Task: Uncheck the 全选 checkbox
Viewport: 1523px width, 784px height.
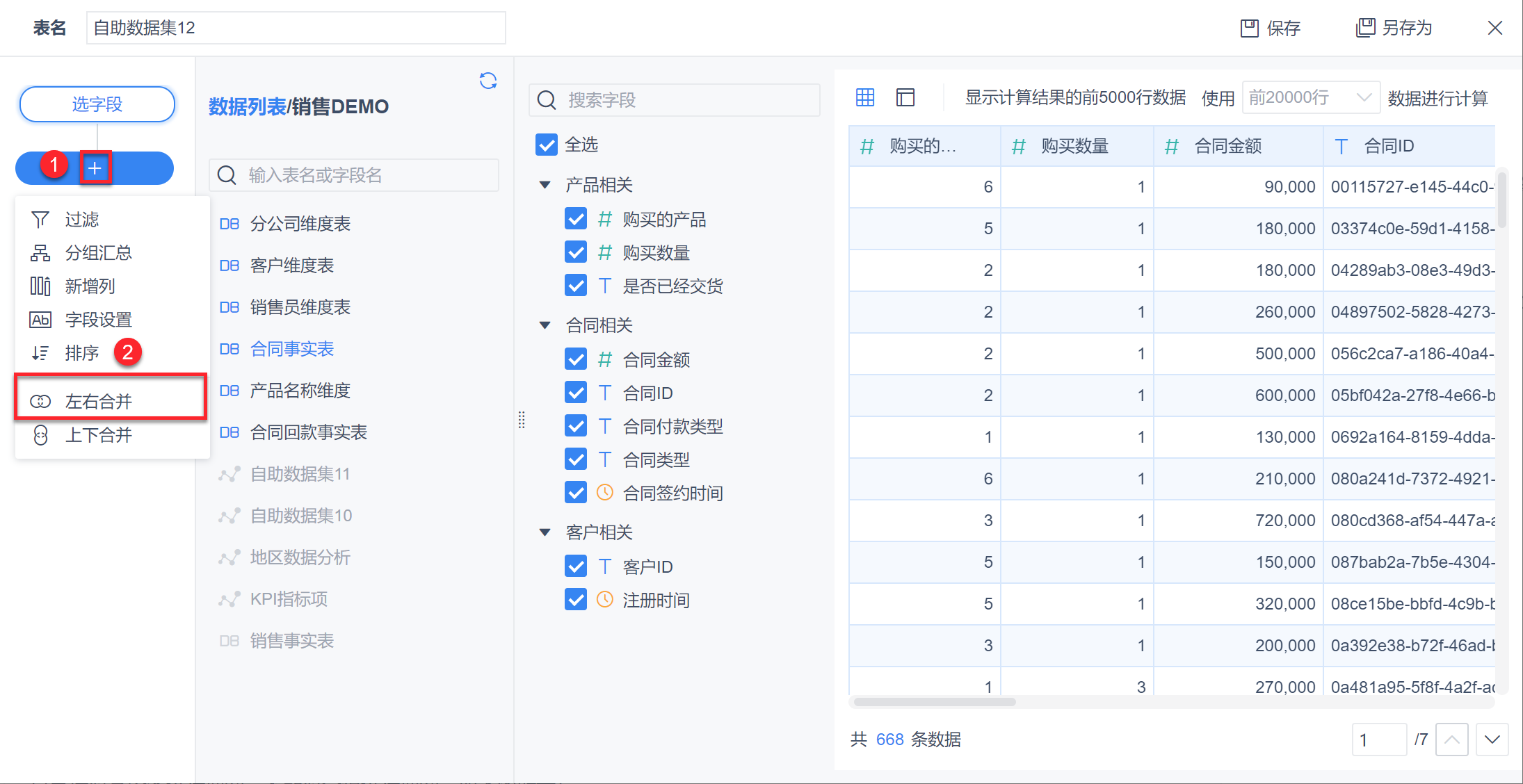Action: [x=547, y=145]
